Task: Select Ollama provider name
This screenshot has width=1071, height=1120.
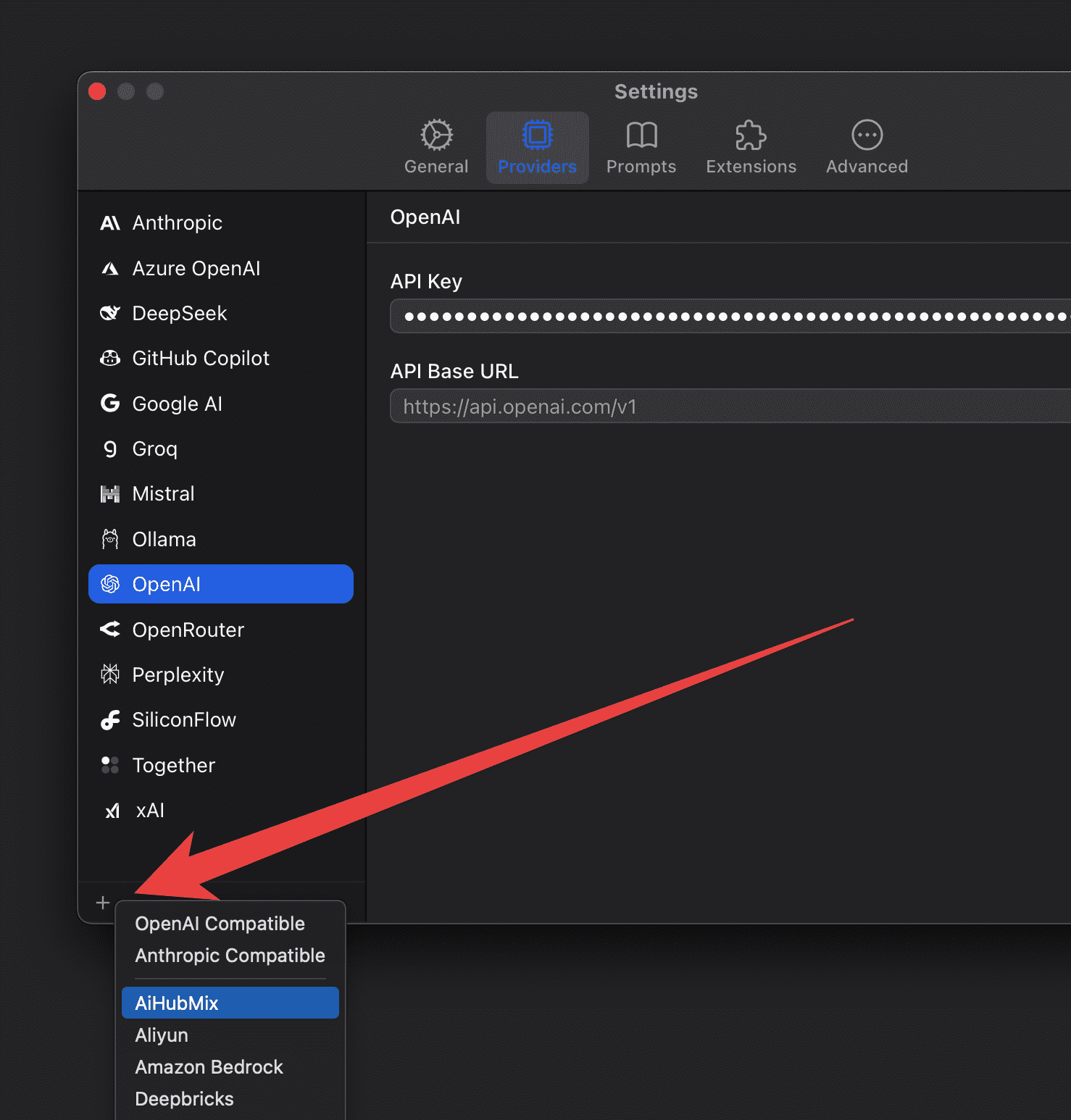Action: 164,539
